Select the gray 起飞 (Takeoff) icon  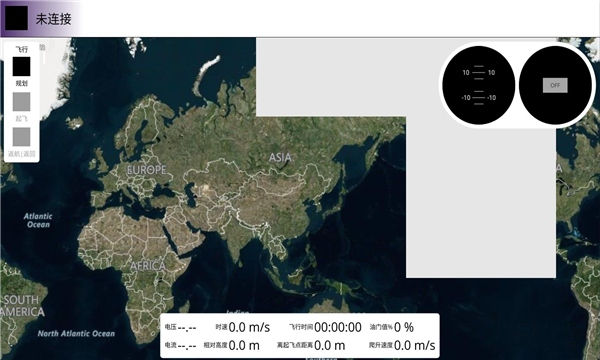(21, 101)
